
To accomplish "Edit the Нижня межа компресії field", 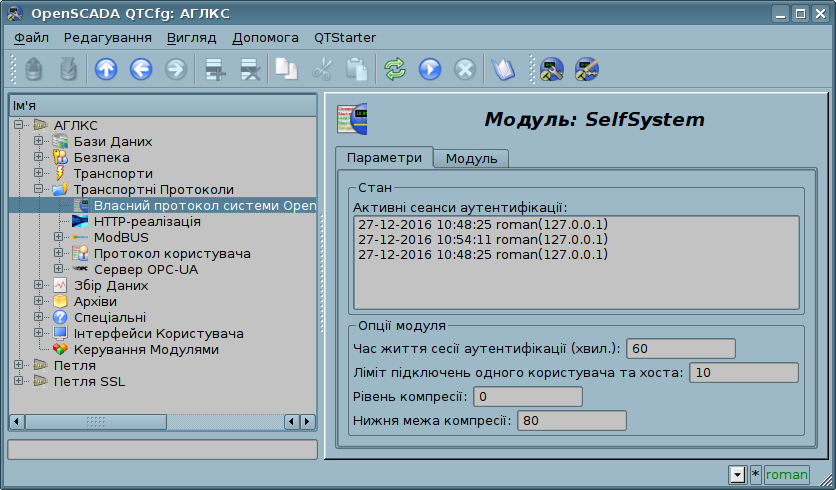I will coord(572,421).
